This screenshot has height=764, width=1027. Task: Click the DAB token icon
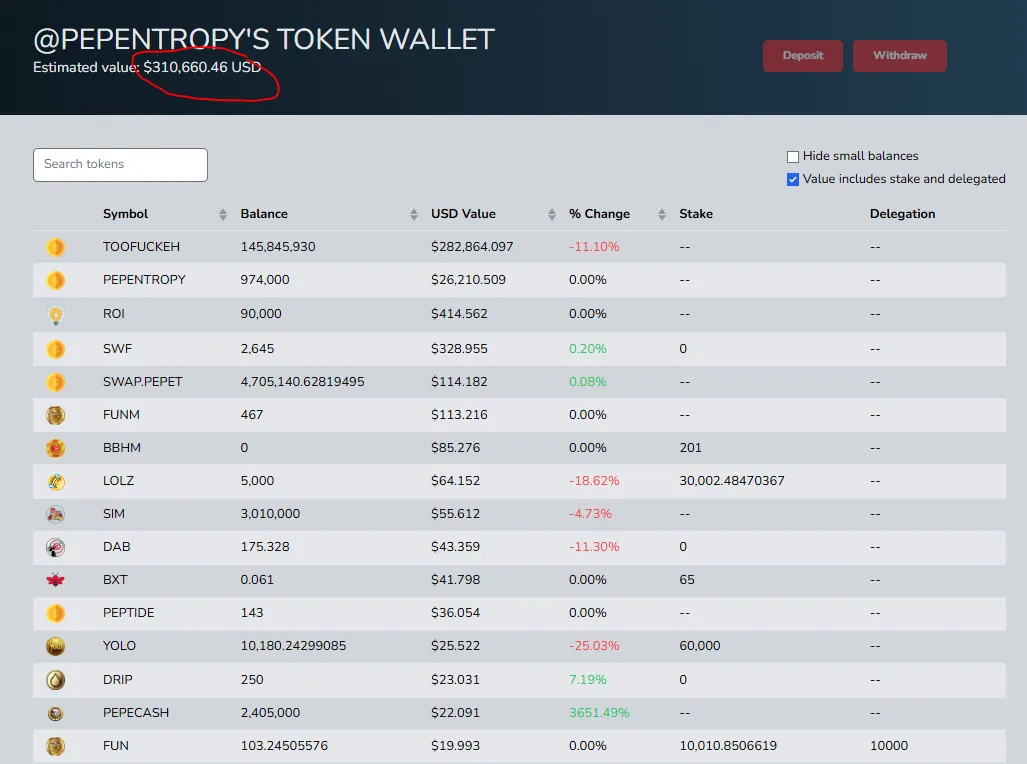click(x=56, y=547)
